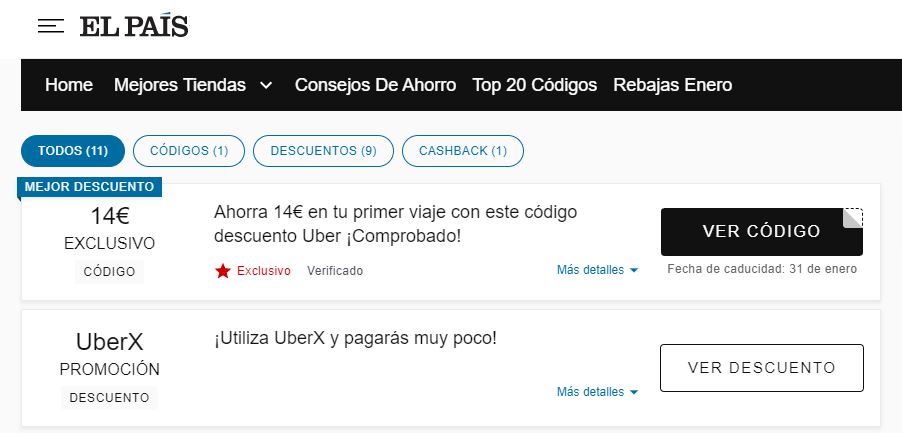Viewport: 902px width, 433px height.
Task: Click the EL PAÍS logo
Action: tap(134, 27)
